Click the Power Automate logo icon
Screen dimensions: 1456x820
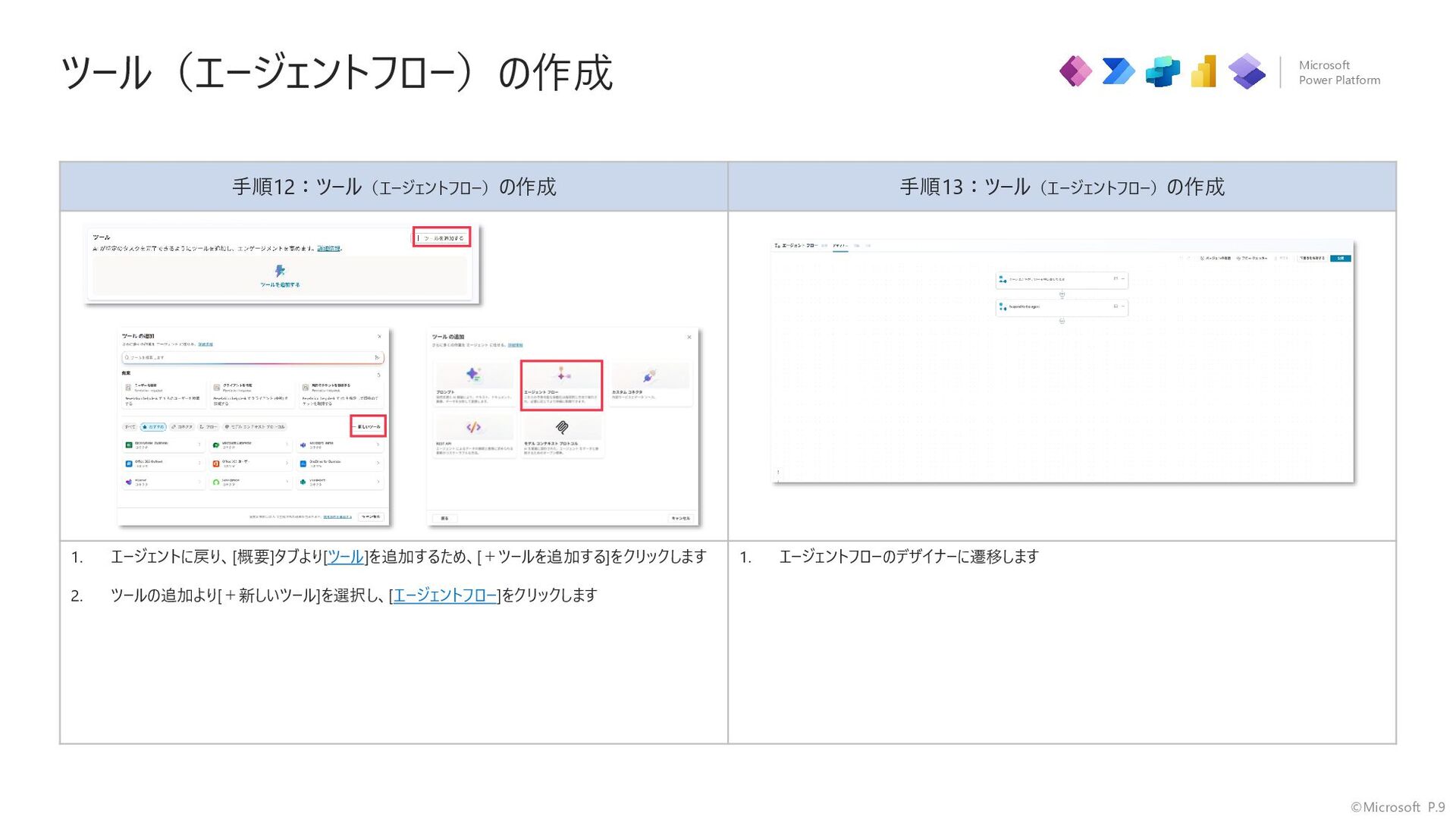click(x=1119, y=72)
